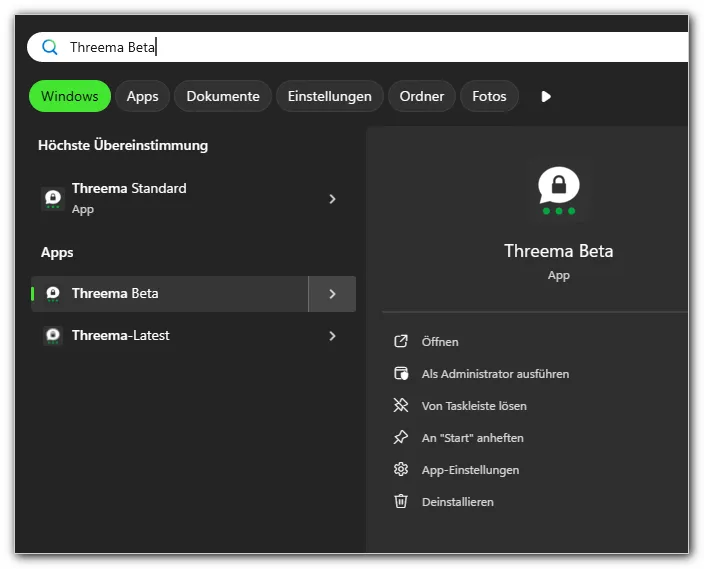Expand Threema Standard result chevron
The height and width of the screenshot is (569, 704).
[x=332, y=199]
